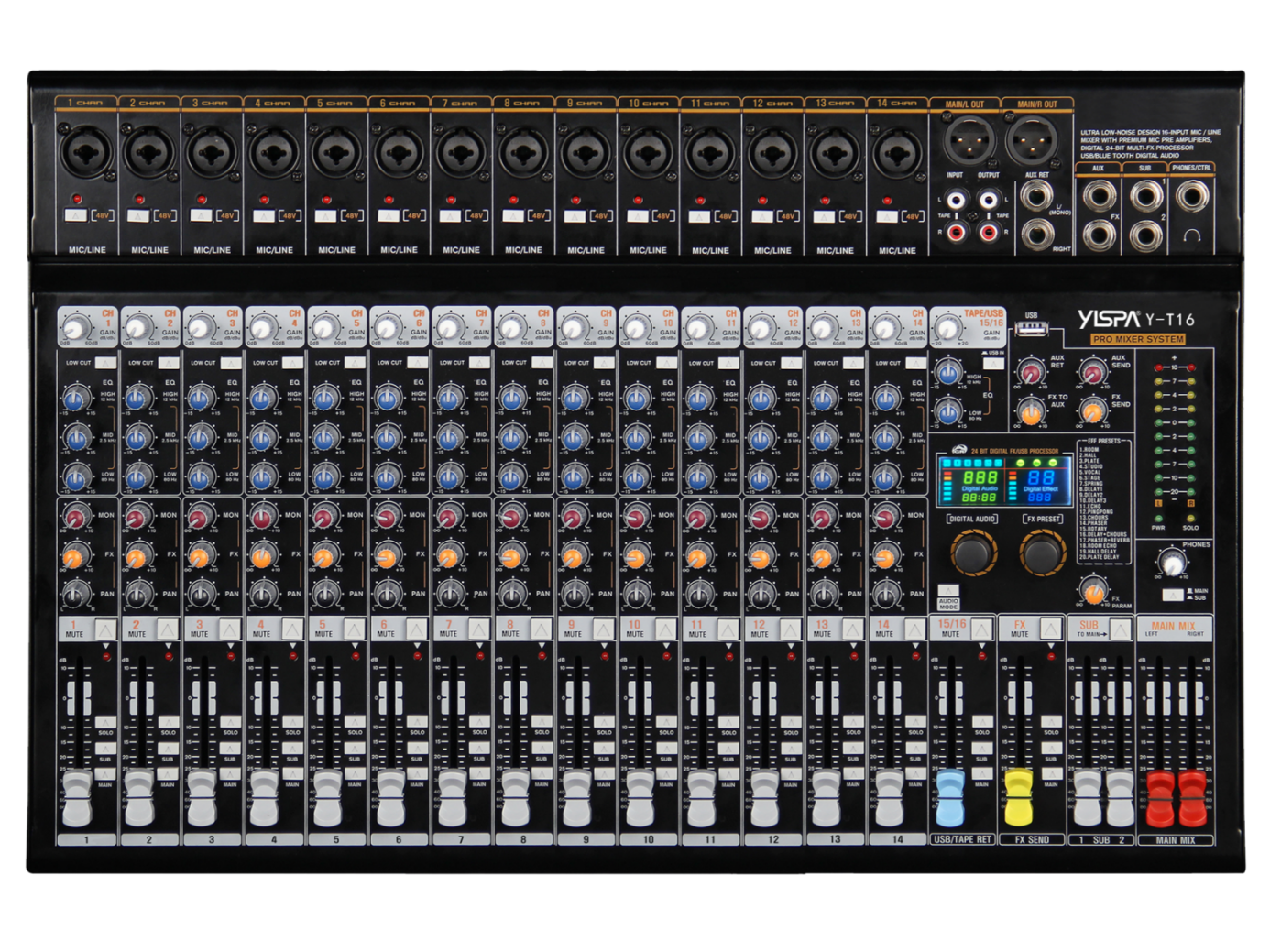The width and height of the screenshot is (1270, 952).
Task: Click the channel 2 MON knob
Action: (138, 518)
